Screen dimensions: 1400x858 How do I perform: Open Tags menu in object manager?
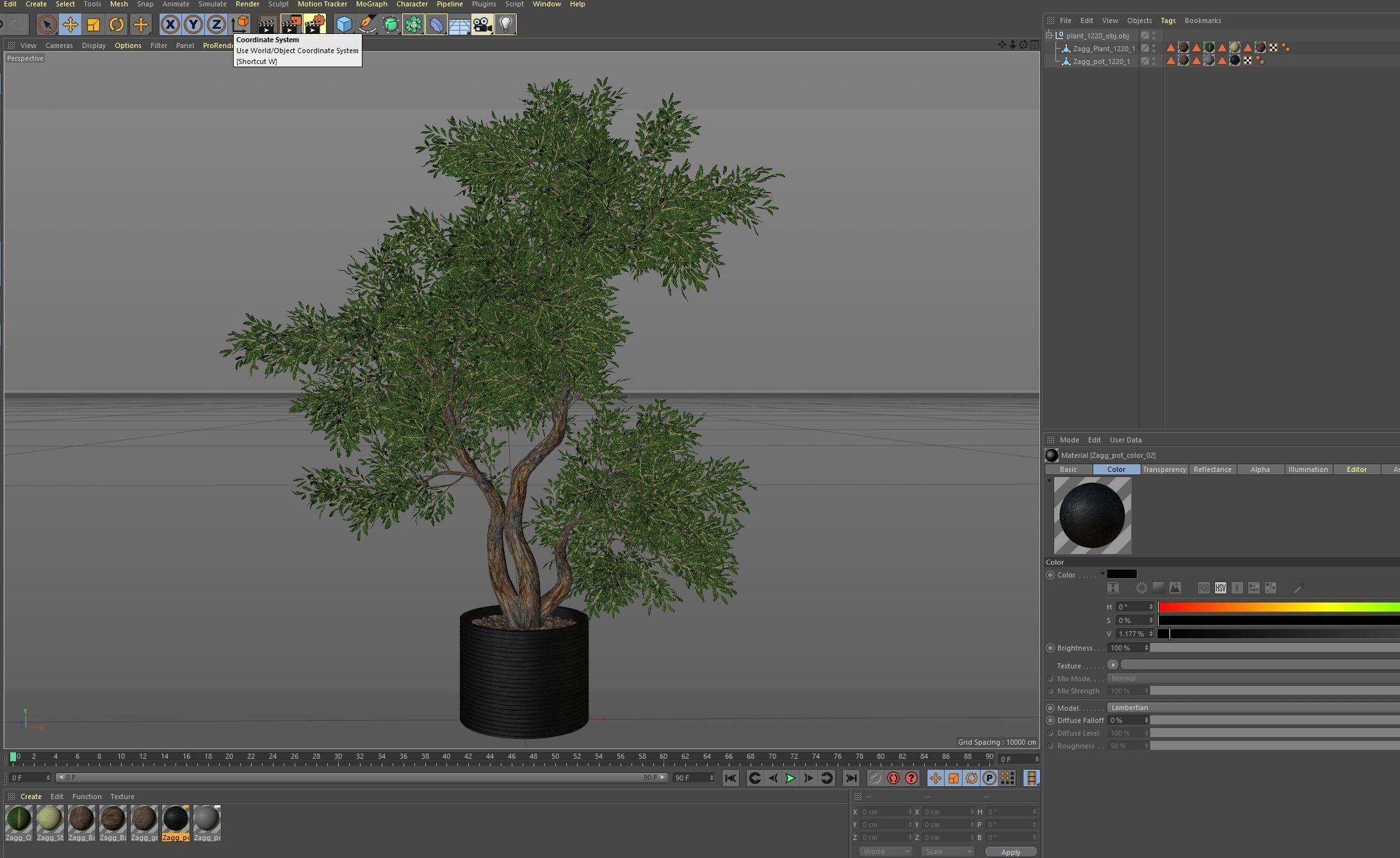[1168, 20]
